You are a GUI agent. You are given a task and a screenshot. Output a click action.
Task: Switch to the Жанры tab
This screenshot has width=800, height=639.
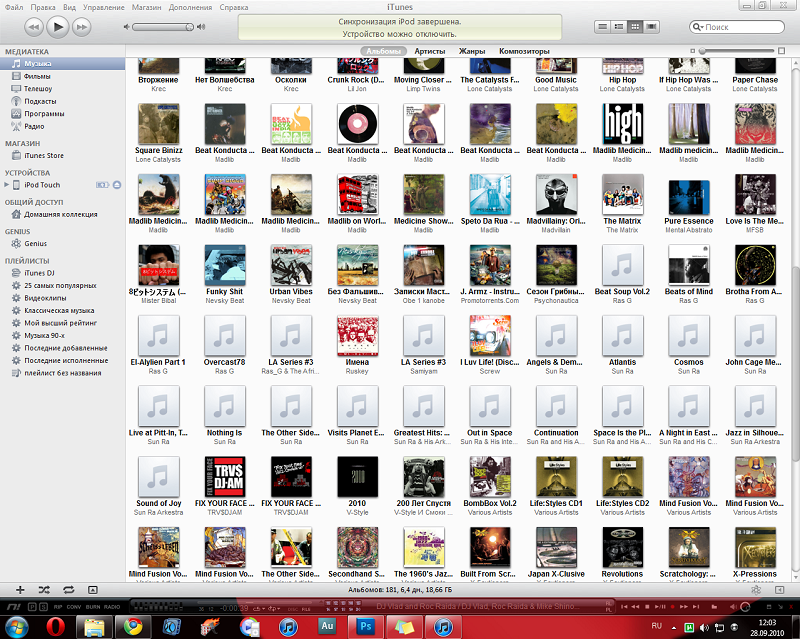(x=472, y=51)
